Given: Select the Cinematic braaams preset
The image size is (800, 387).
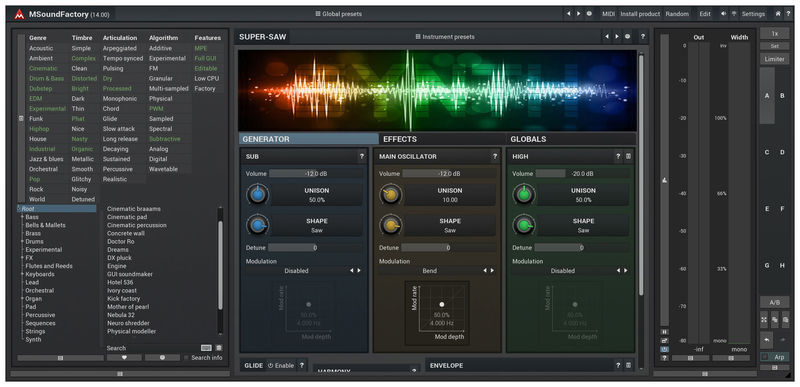Looking at the screenshot, I should 134,209.
